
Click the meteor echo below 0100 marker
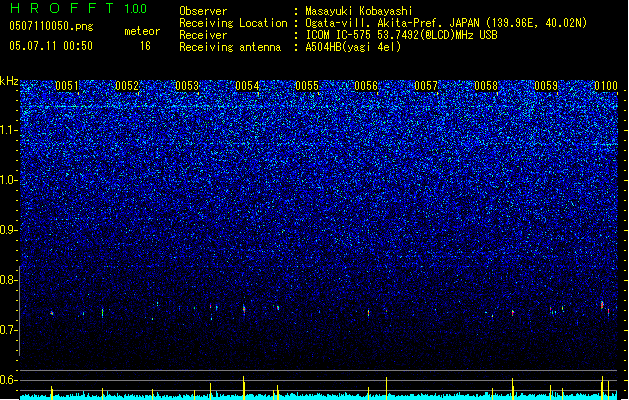[602, 305]
